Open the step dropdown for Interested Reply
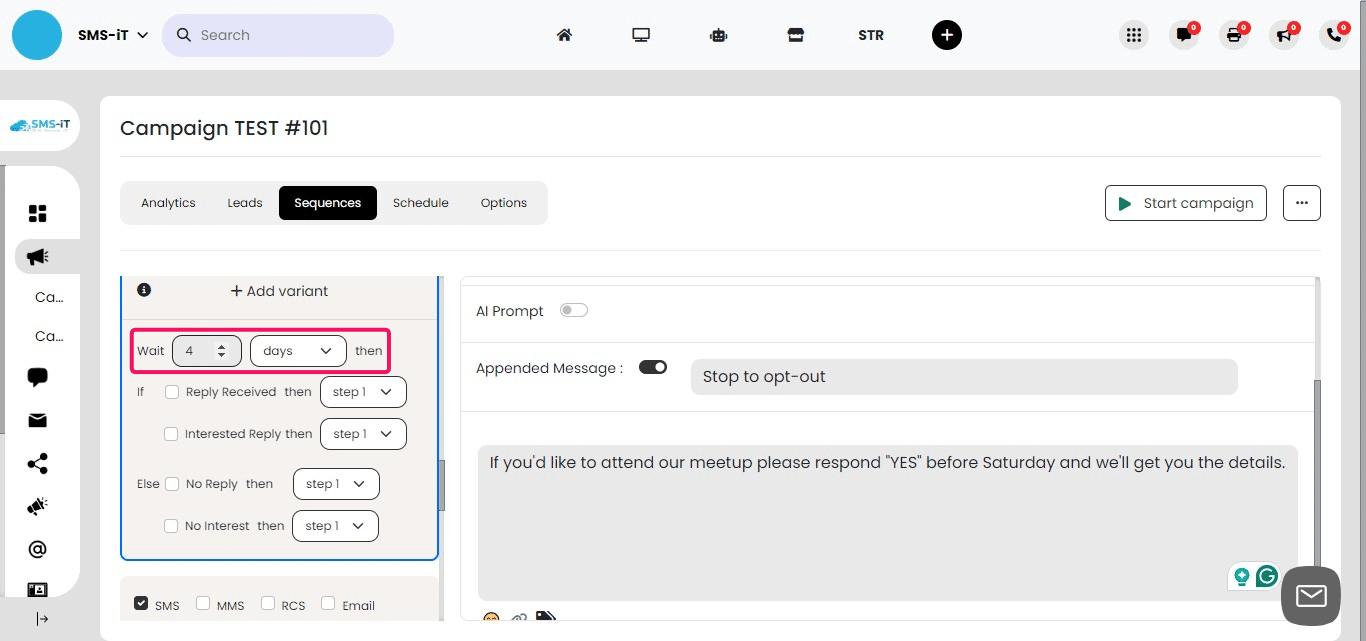The width and height of the screenshot is (1366, 641). [363, 434]
